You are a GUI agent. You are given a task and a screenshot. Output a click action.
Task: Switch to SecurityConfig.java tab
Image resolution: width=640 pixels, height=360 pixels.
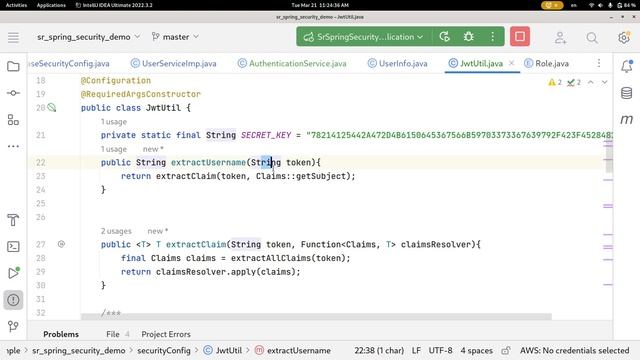pos(70,64)
